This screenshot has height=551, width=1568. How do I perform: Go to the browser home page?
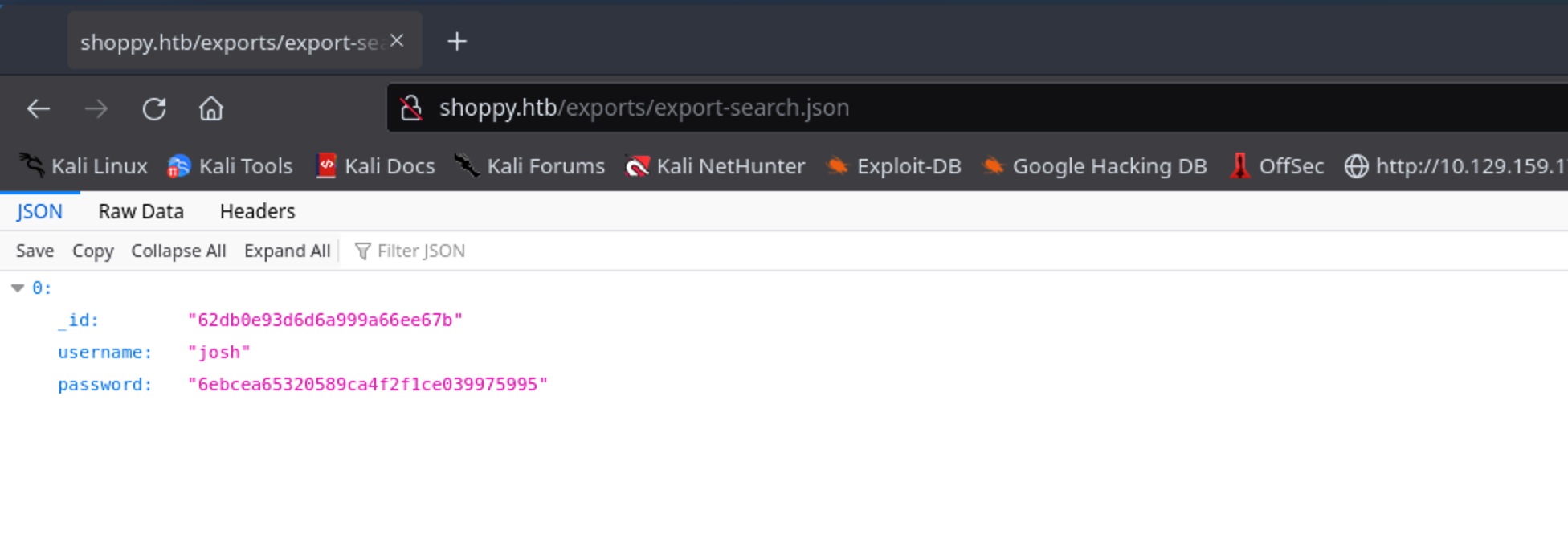pyautogui.click(x=211, y=108)
